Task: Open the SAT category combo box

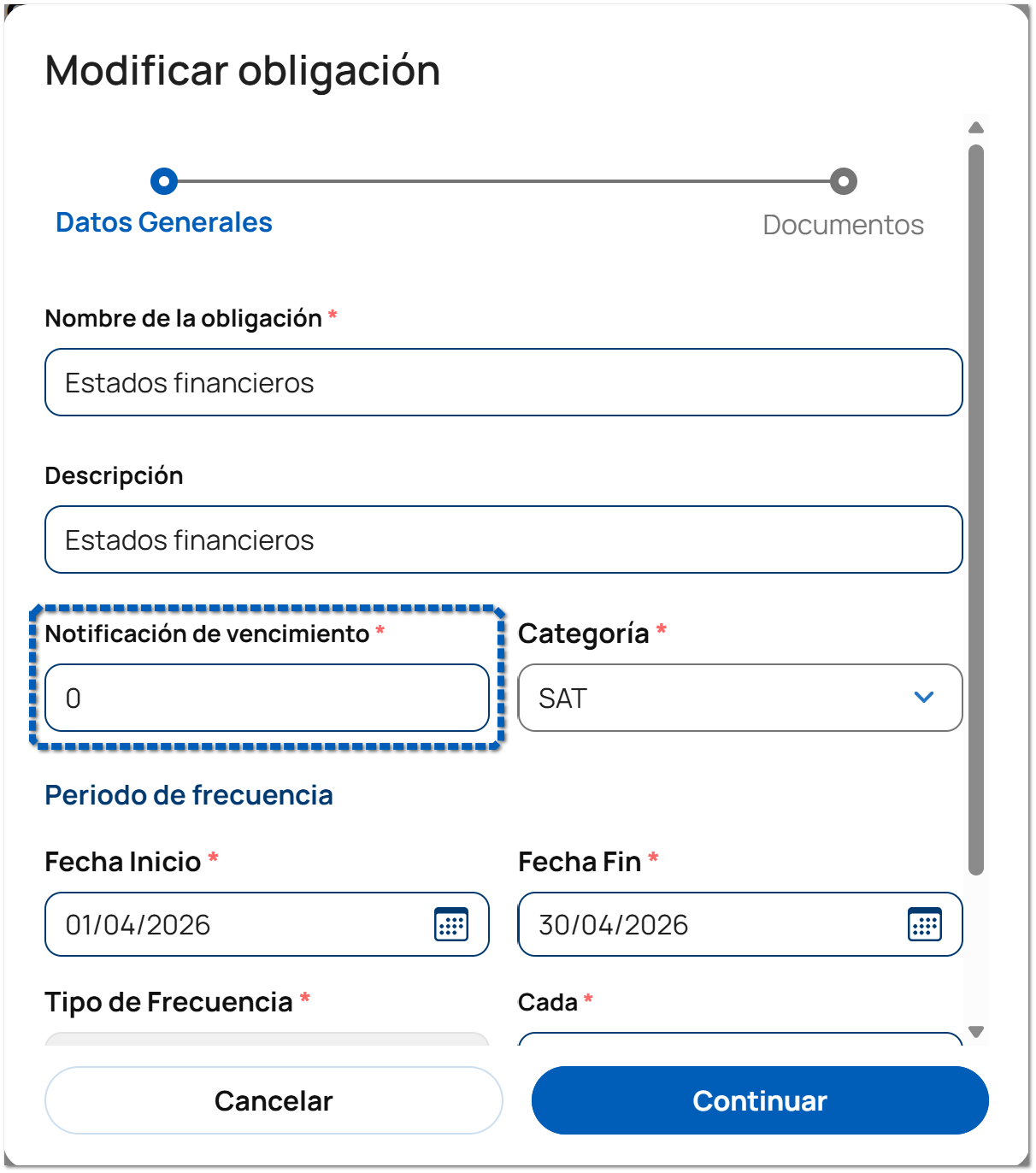Action: click(x=718, y=698)
